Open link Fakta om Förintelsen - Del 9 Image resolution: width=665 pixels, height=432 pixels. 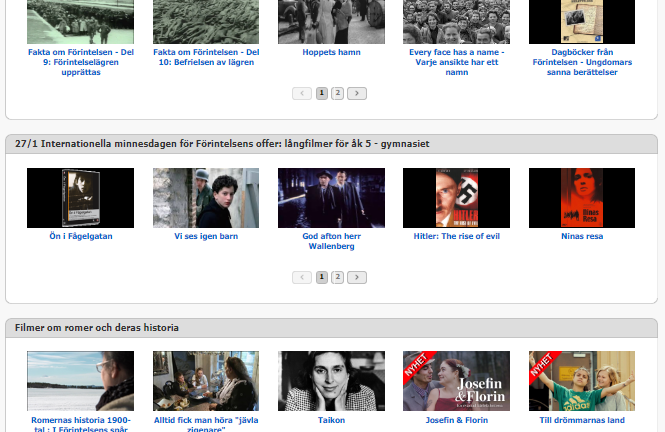click(81, 62)
